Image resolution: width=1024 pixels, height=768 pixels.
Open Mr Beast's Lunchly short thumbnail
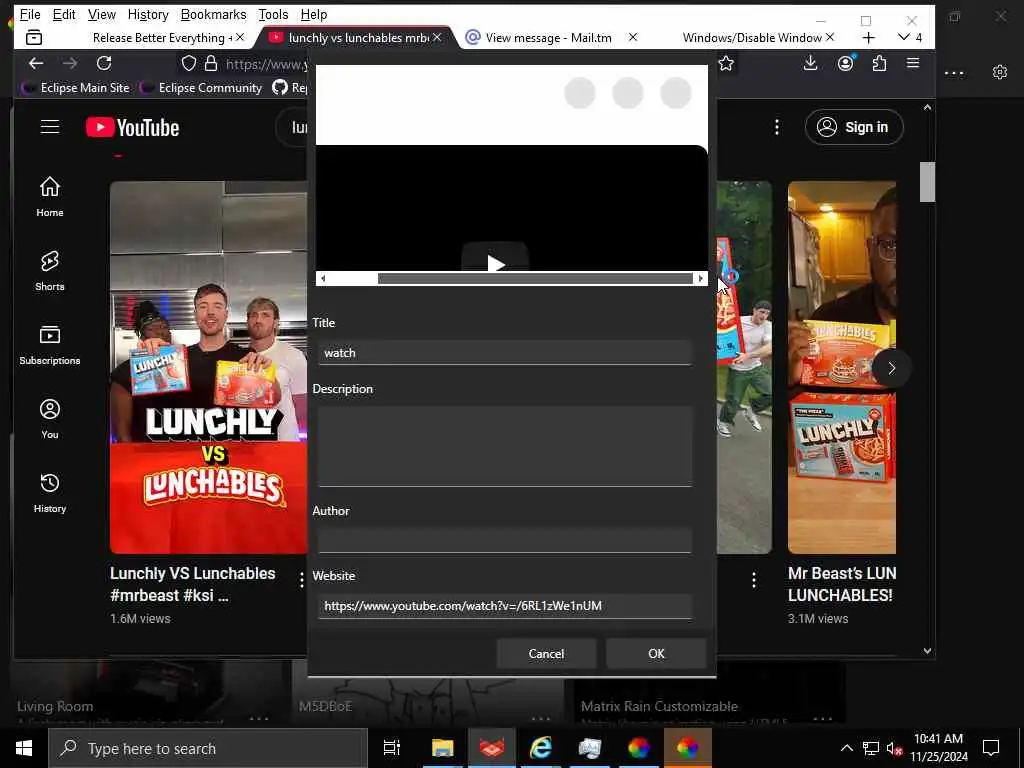841,368
